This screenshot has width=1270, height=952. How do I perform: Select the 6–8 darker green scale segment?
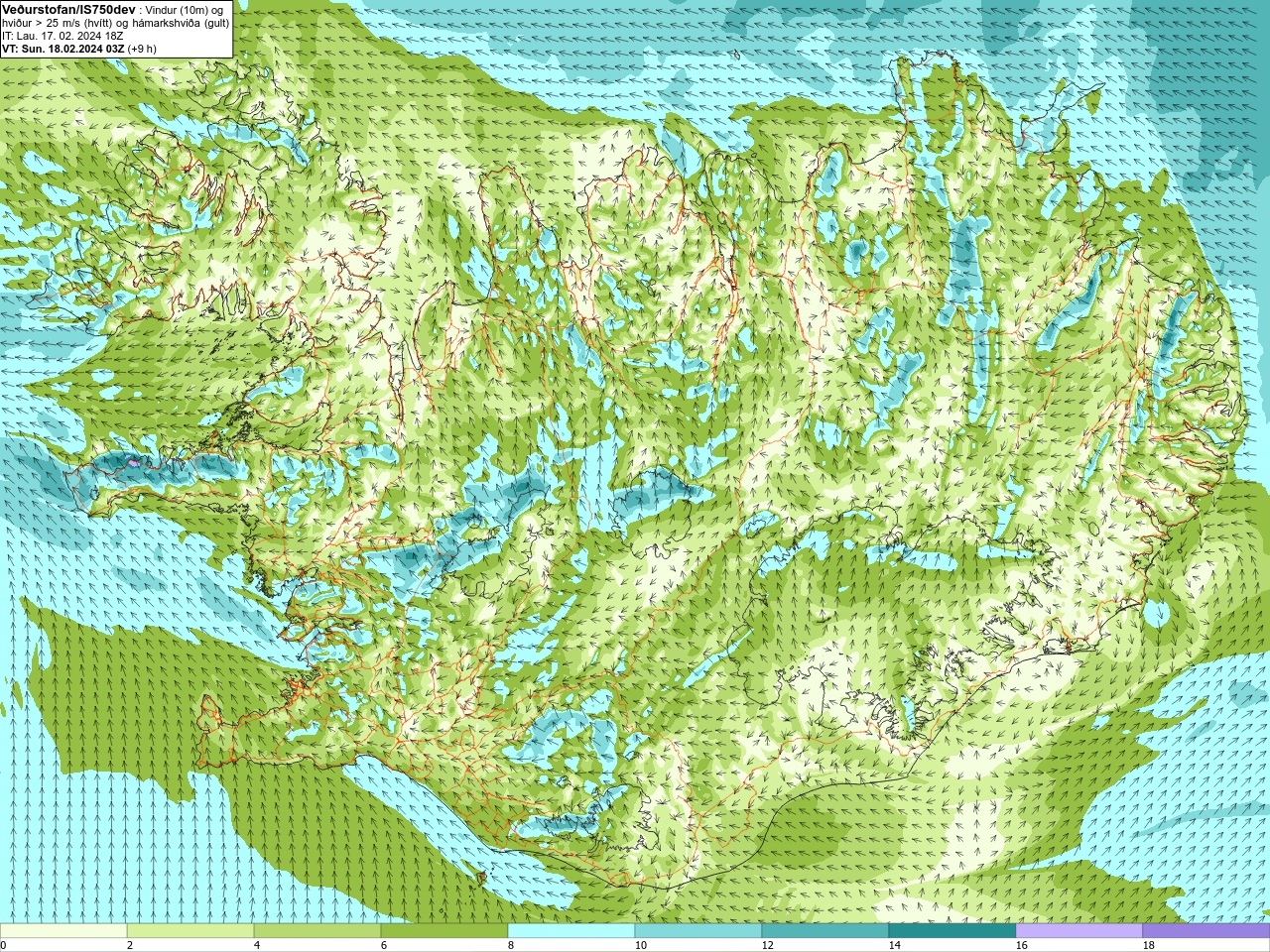coord(444,931)
